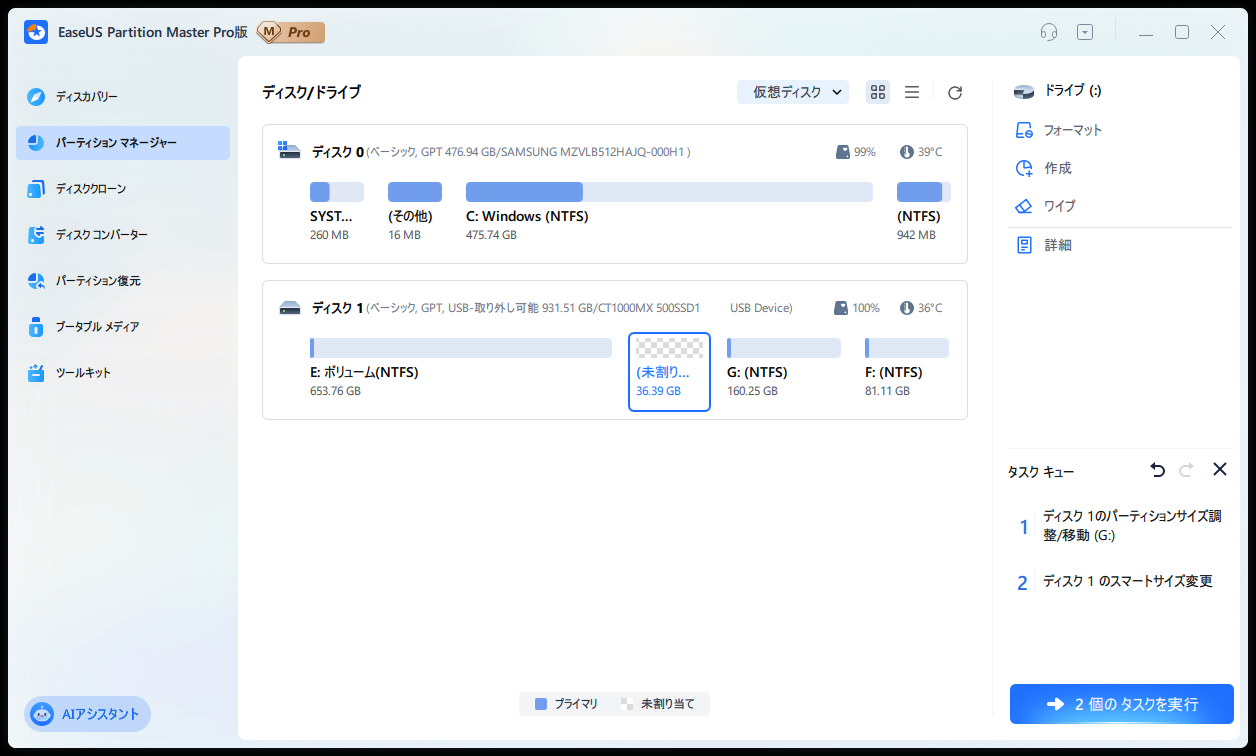This screenshot has height=756, width=1256.
Task: Open ツールキット in the sidebar
Action: click(x=123, y=373)
